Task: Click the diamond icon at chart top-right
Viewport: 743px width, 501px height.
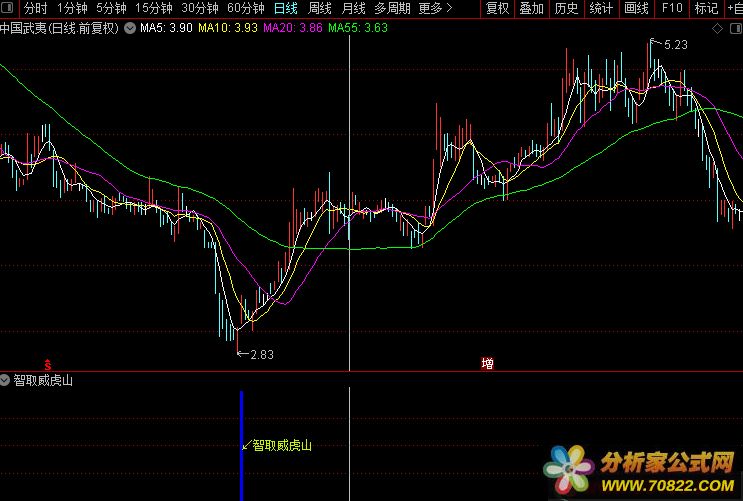Action: 717,29
